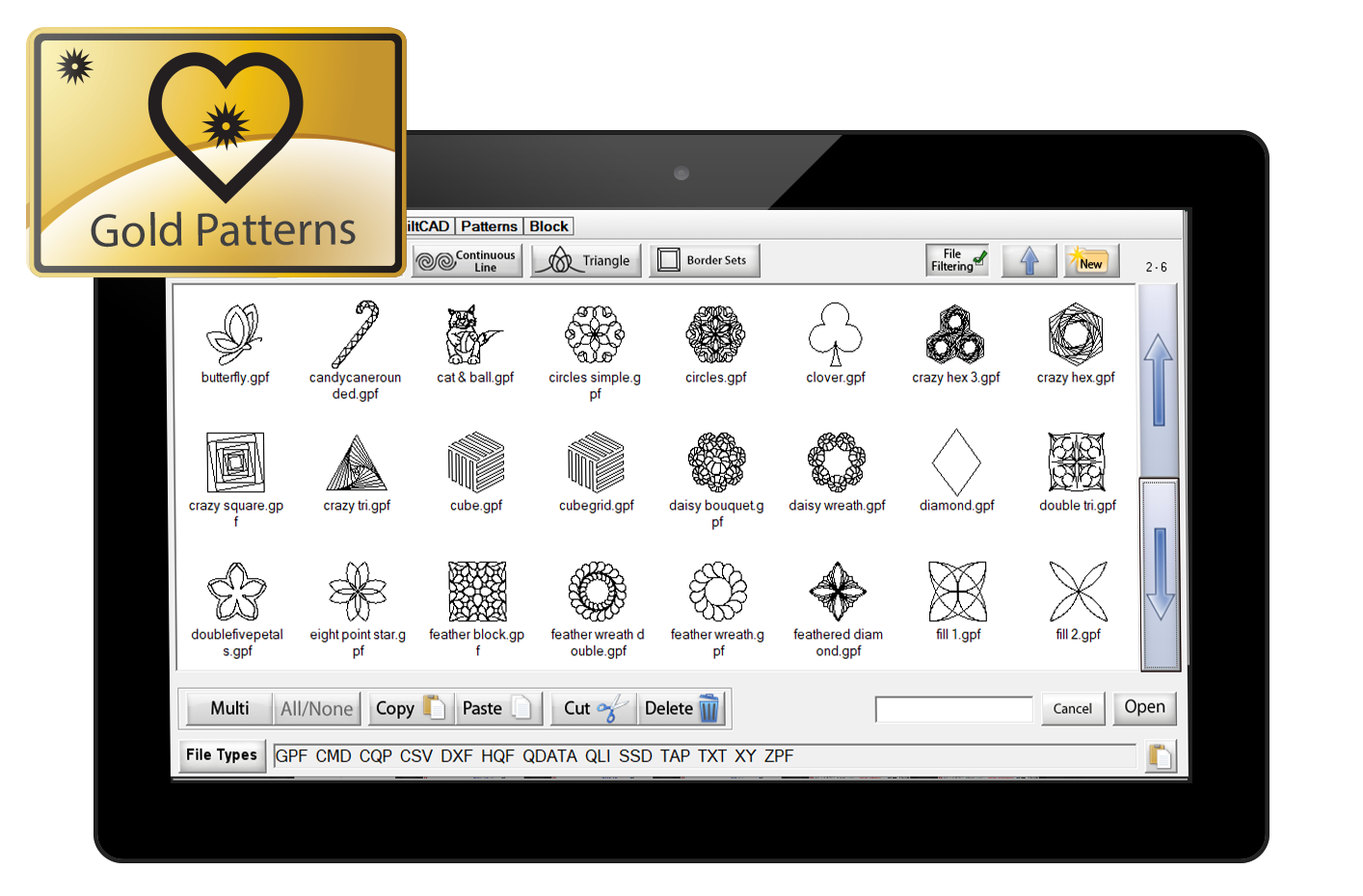This screenshot has width=1363, height=896.
Task: Open the Patterns folder tab
Action: click(489, 226)
